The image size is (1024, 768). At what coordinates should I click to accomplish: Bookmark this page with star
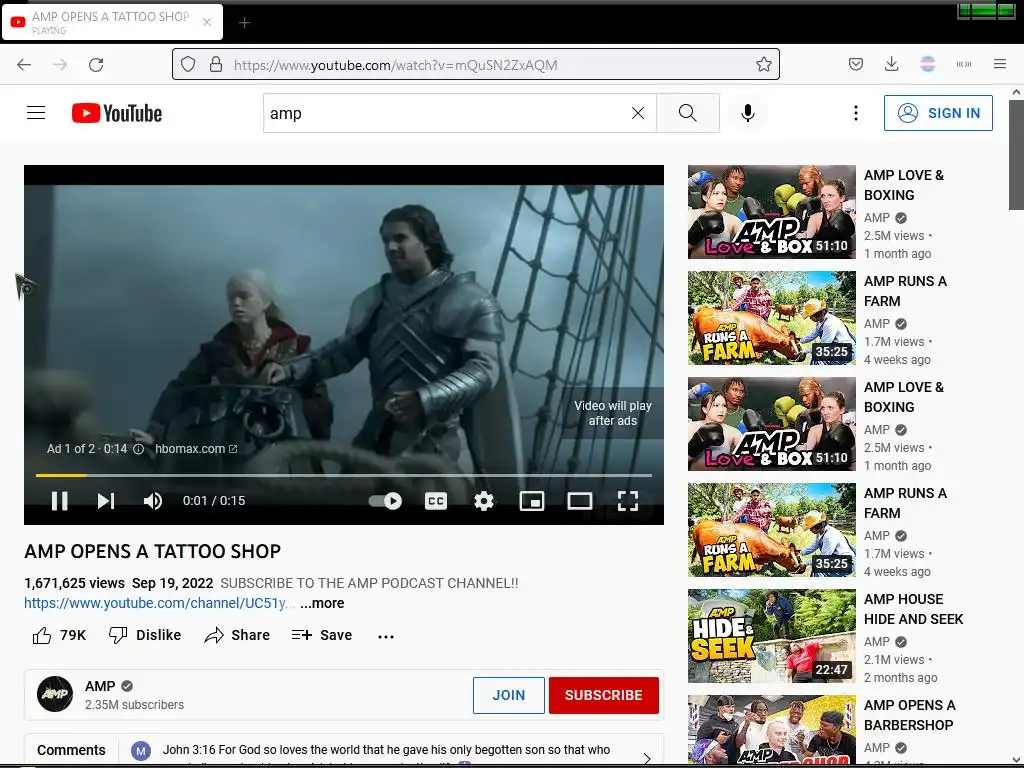(763, 65)
